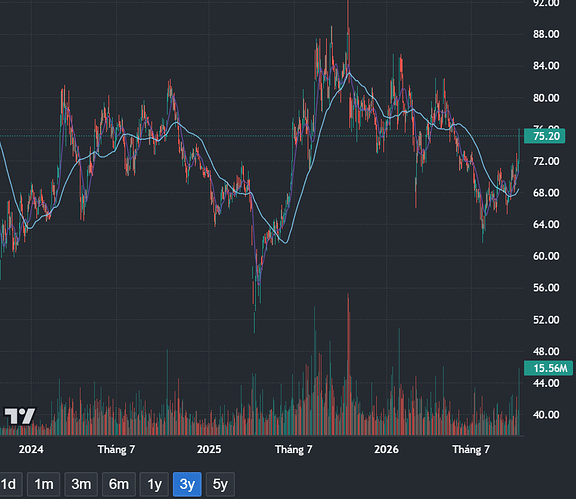The image size is (576, 499).
Task: Open the TradingView logo link
Action: [x=20, y=416]
